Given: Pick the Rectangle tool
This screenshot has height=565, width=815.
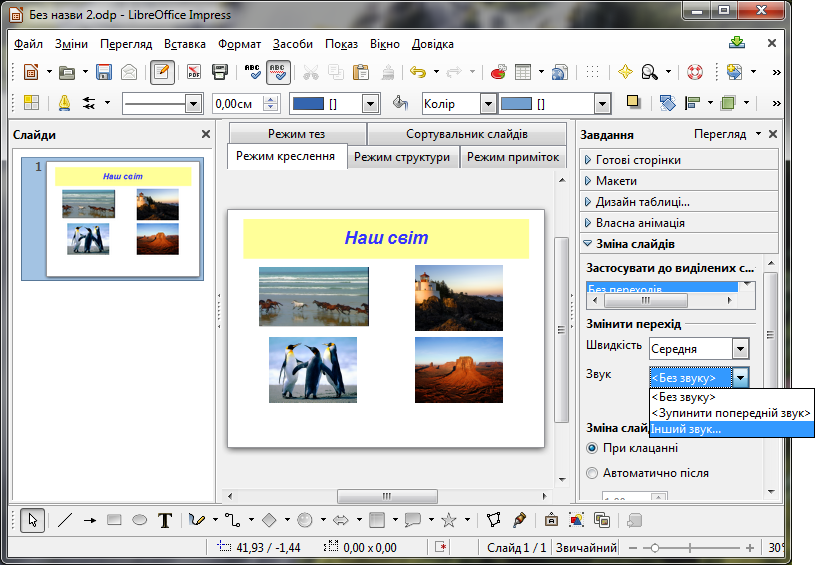Looking at the screenshot, I should (x=114, y=520).
